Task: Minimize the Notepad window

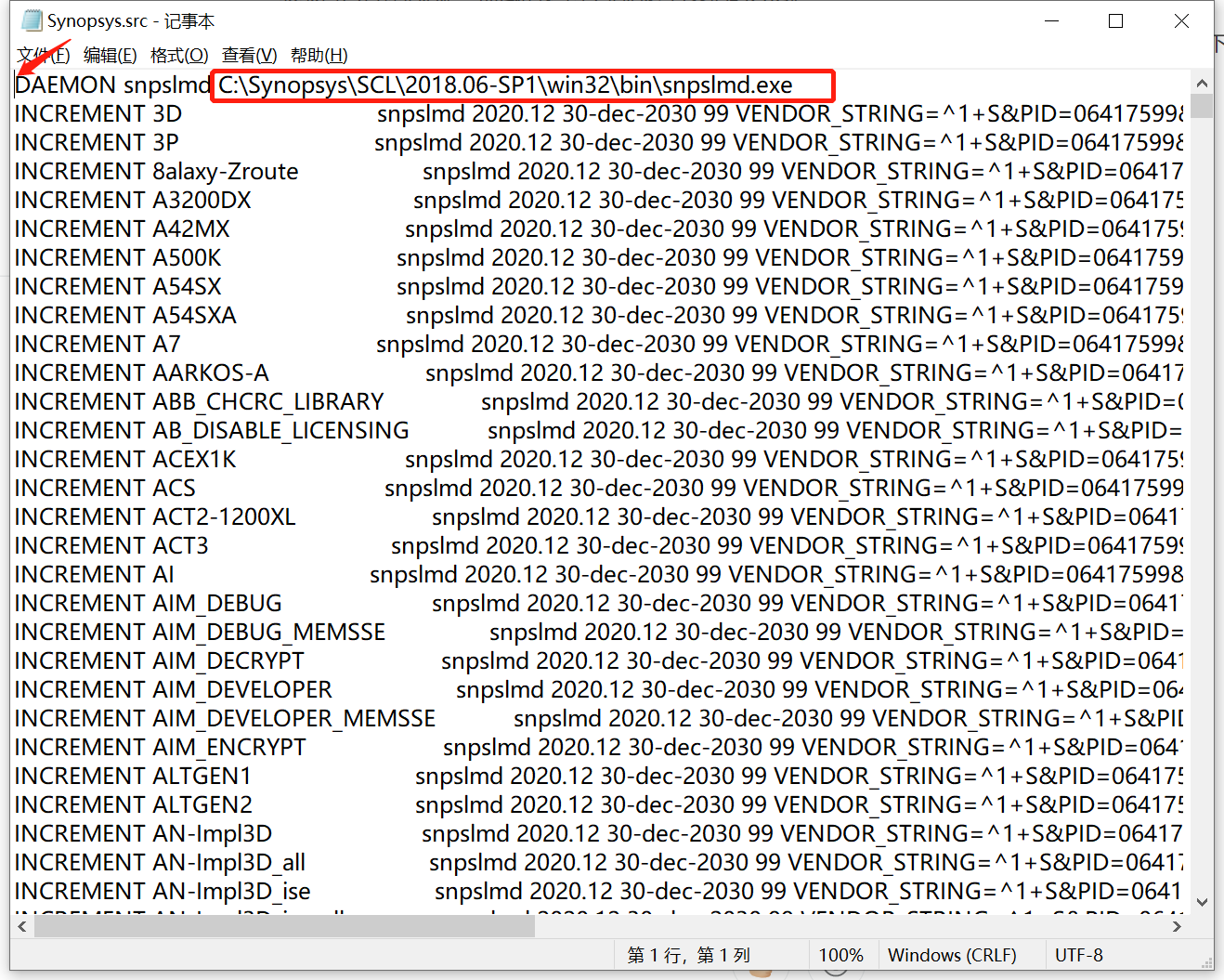Action: (x=1052, y=20)
